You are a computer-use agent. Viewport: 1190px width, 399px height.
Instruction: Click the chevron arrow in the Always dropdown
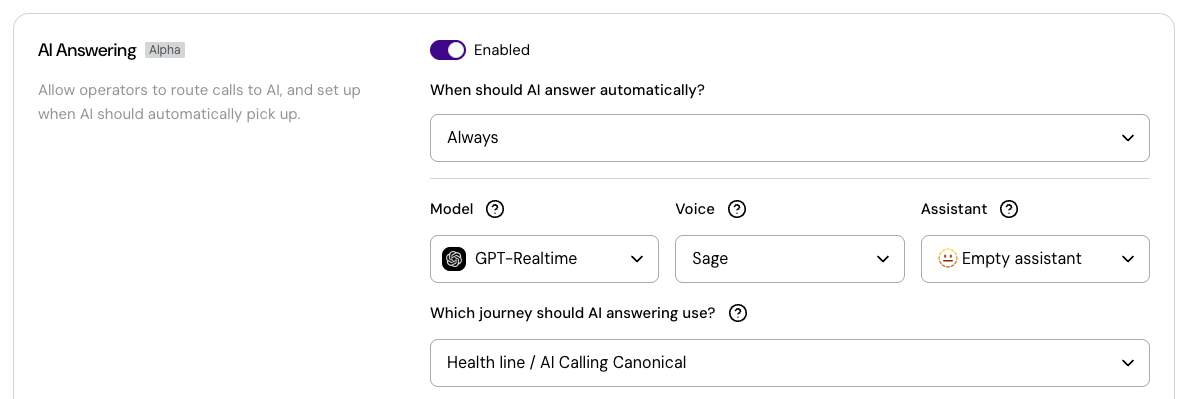[1128, 138]
